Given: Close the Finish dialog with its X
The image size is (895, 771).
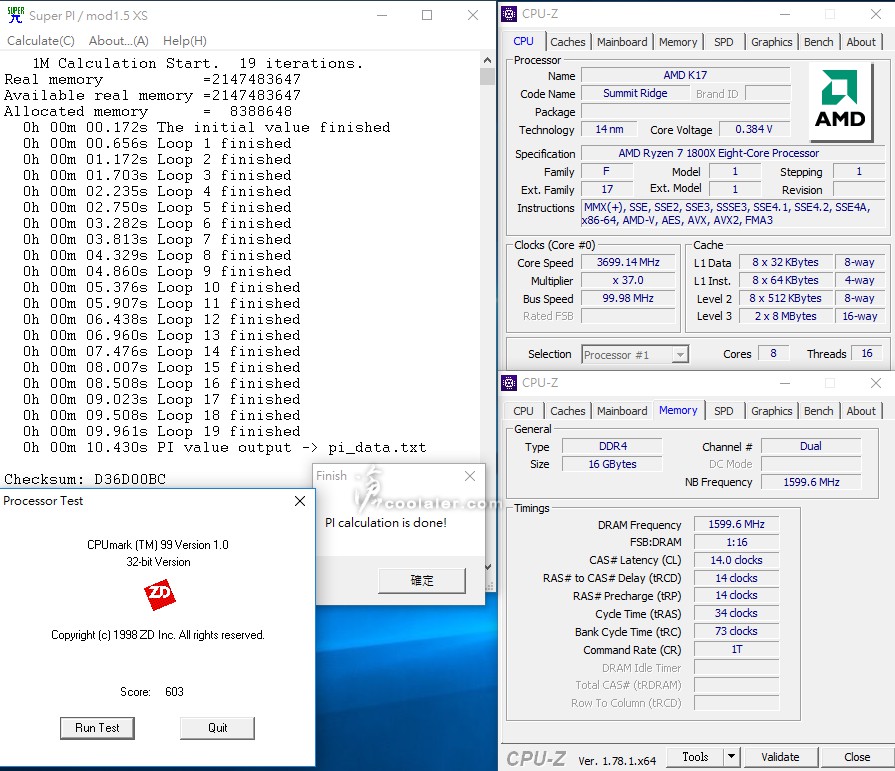Looking at the screenshot, I should [470, 476].
